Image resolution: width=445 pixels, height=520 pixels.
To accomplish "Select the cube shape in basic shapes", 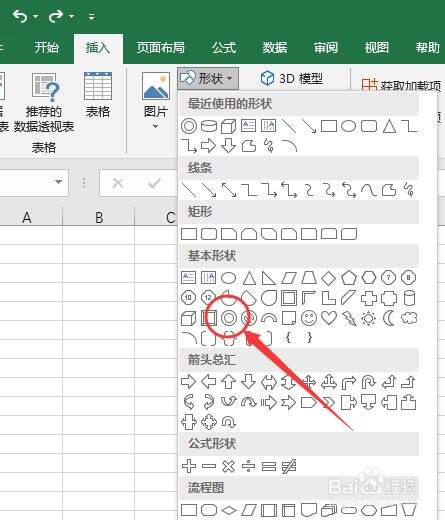I will [x=189, y=318].
